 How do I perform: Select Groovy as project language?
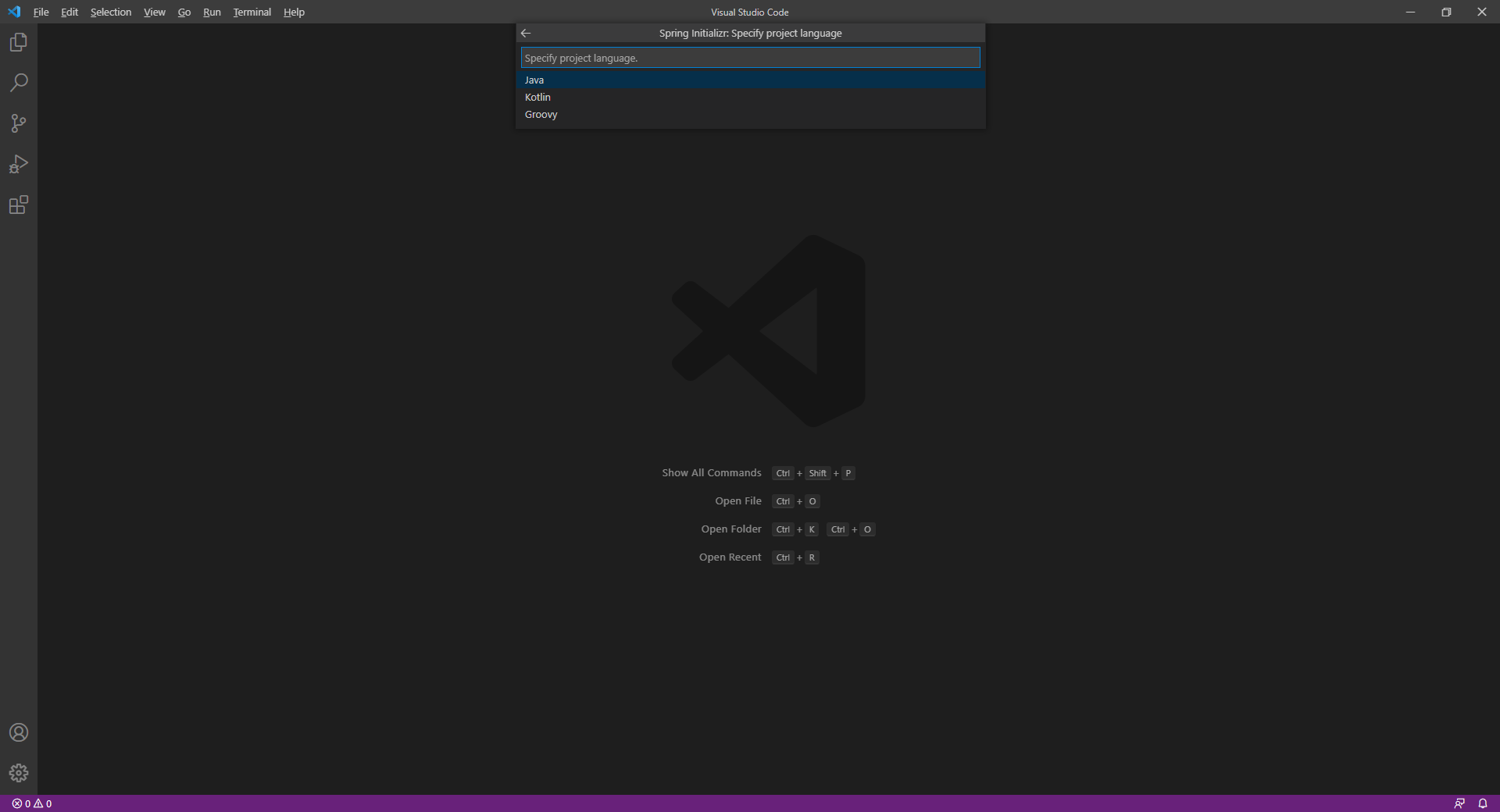point(750,114)
